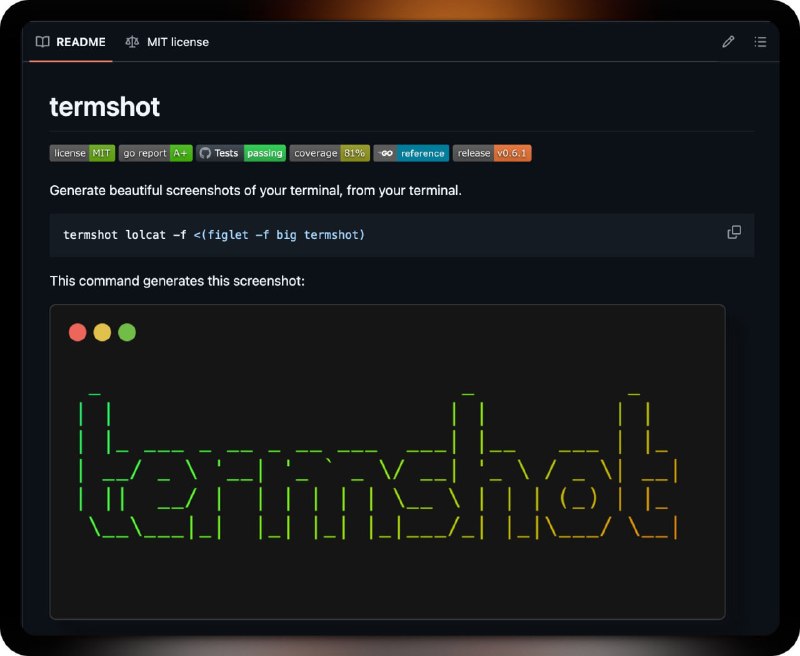Screen dimensions: 800x656
Task: Copy the termshot command with the copy icon
Action: [734, 233]
